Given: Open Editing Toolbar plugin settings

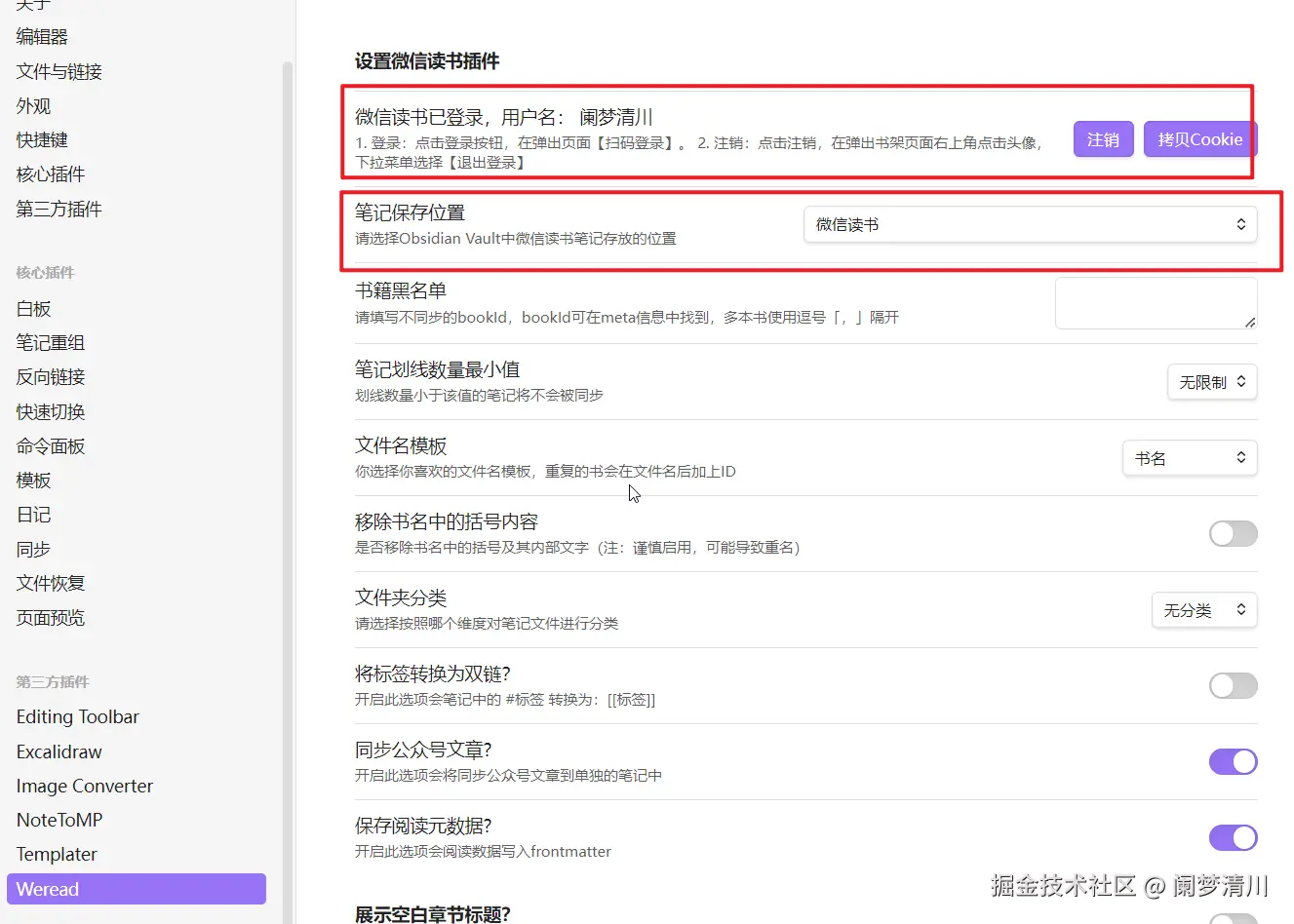Looking at the screenshot, I should point(78,716).
